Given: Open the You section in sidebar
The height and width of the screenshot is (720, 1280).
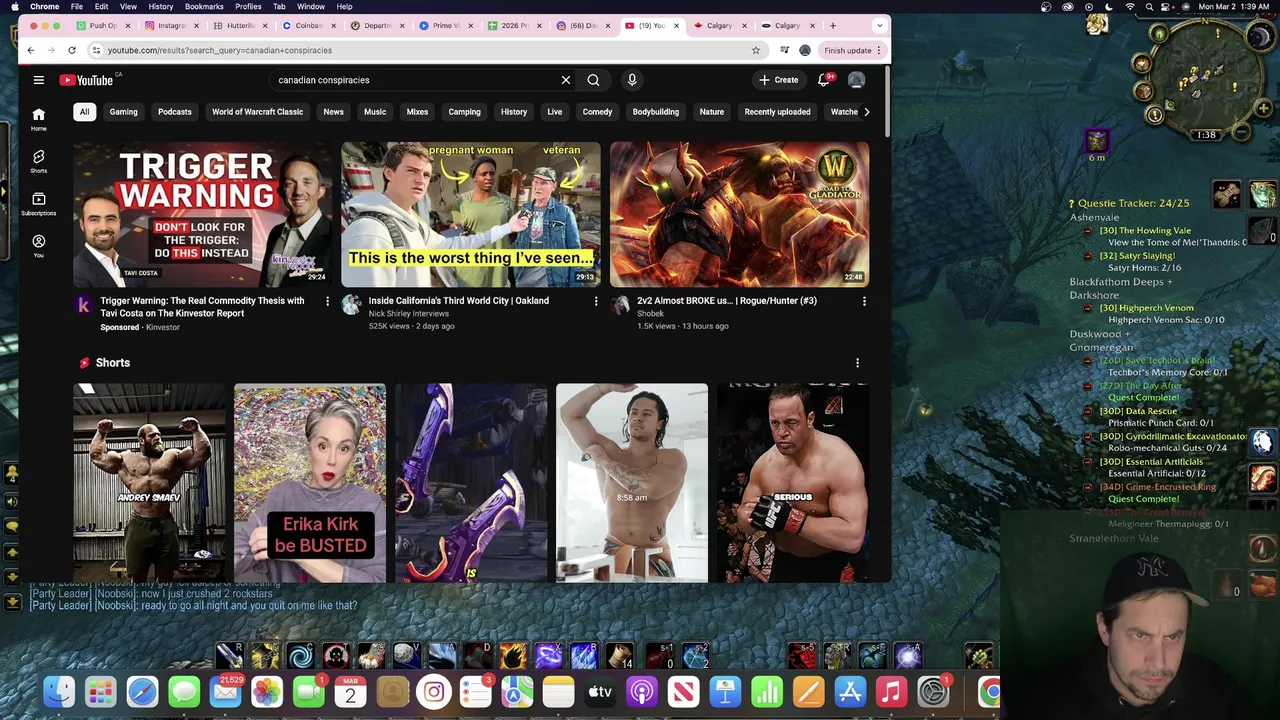Looking at the screenshot, I should pyautogui.click(x=38, y=246).
